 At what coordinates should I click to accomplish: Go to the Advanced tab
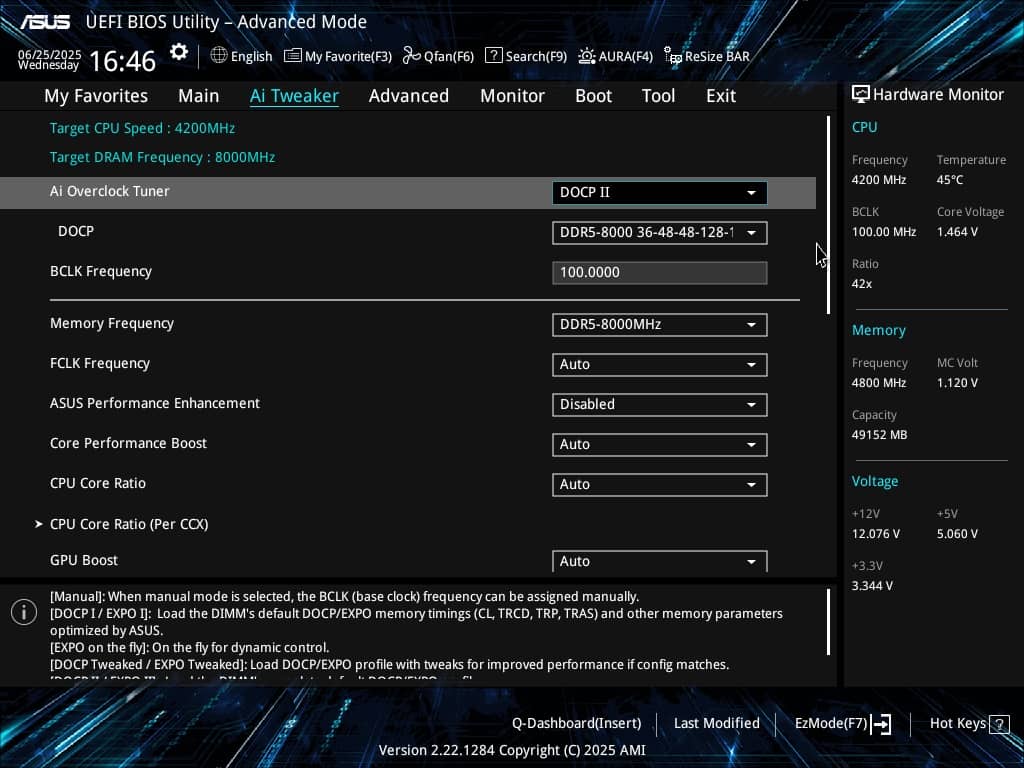[x=409, y=96]
